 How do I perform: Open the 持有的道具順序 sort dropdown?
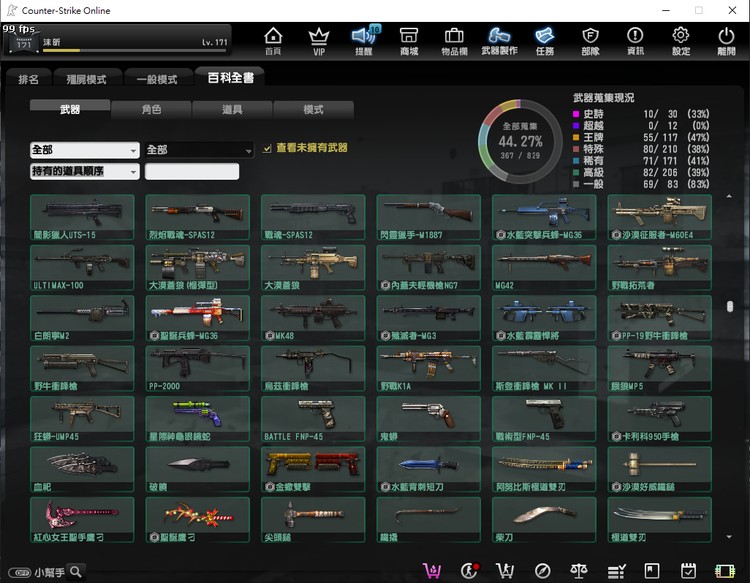(85, 171)
